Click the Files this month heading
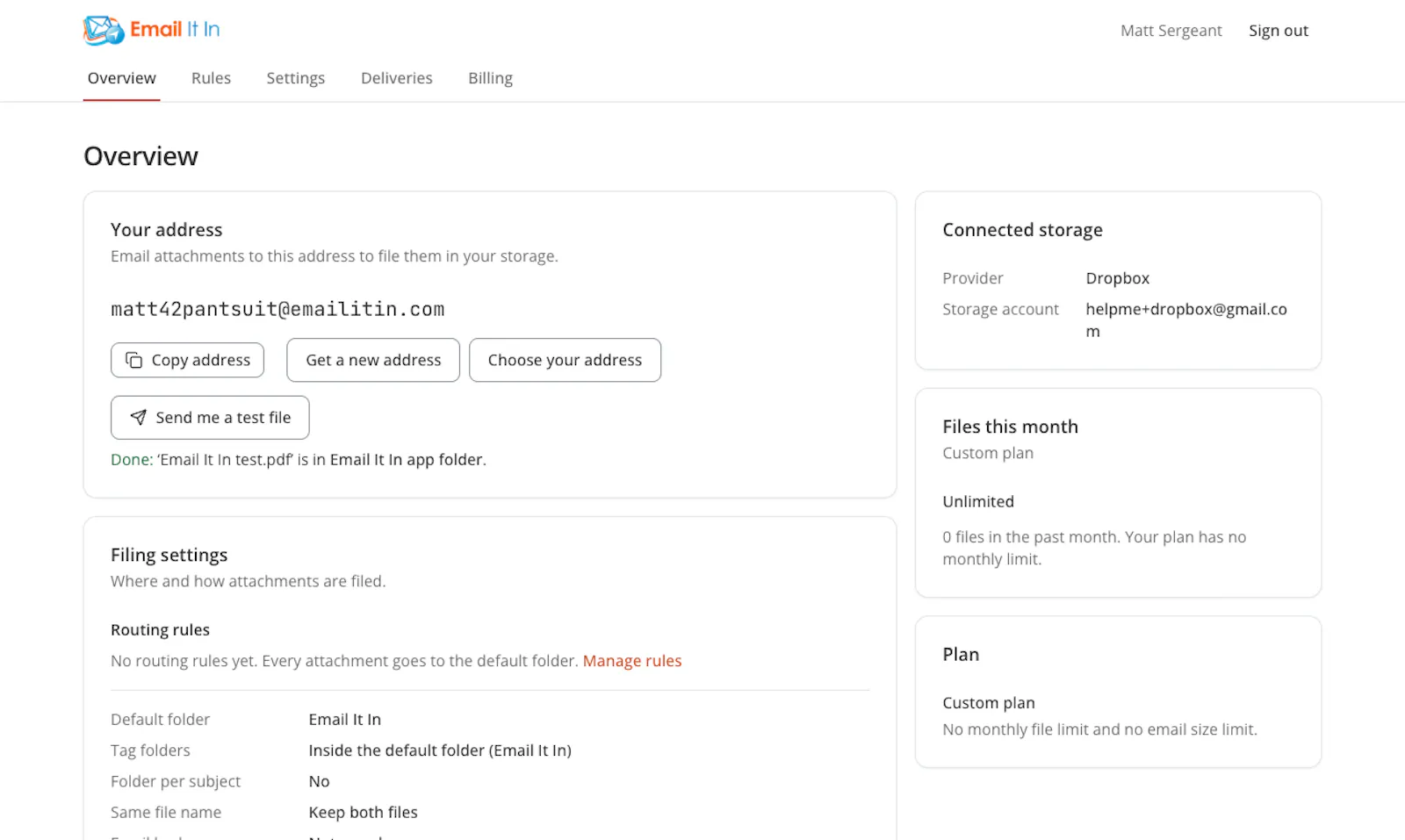The height and width of the screenshot is (840, 1405). 1010,427
